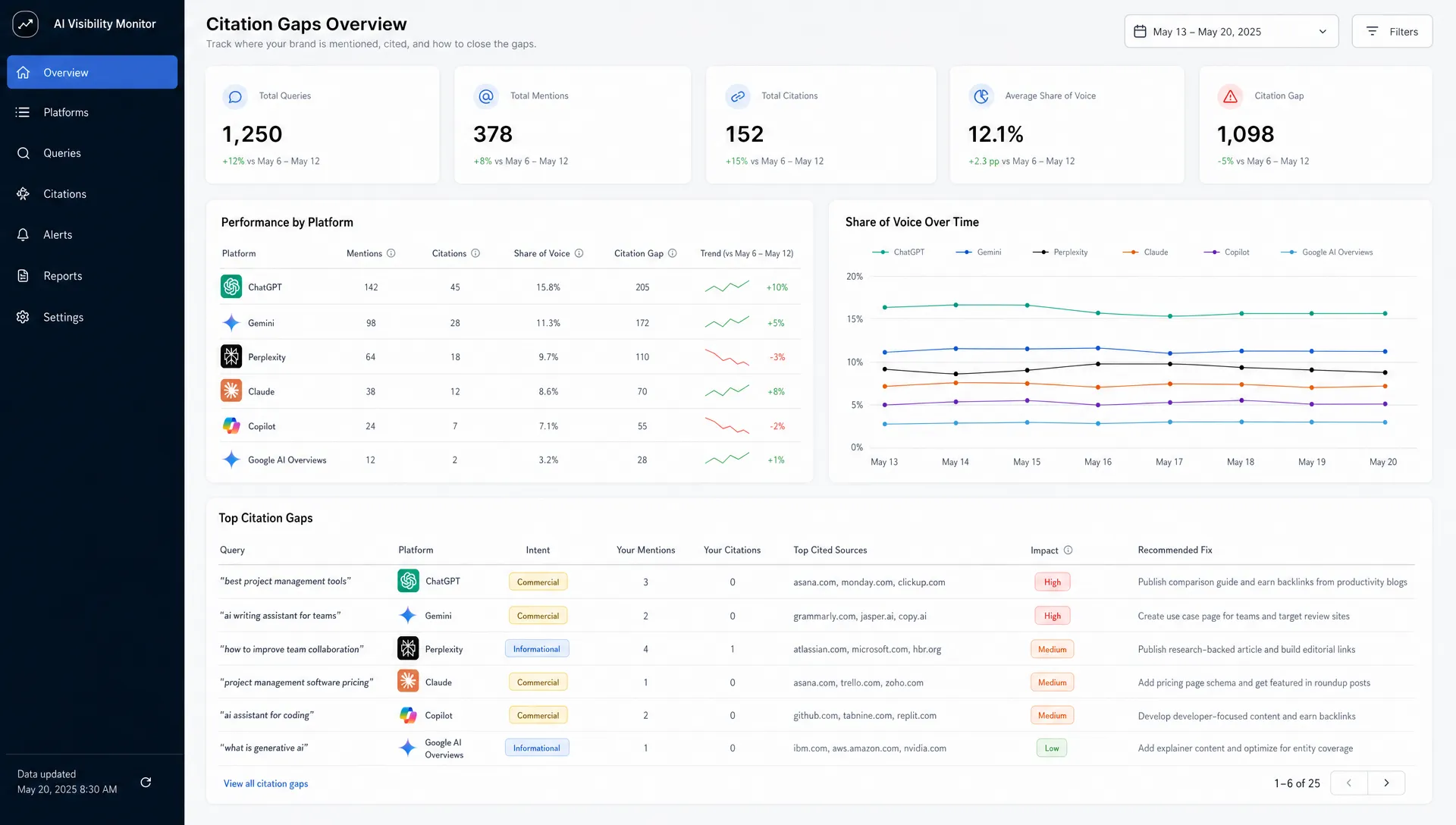Toggle Copilot series in chart legend

pos(1226,252)
